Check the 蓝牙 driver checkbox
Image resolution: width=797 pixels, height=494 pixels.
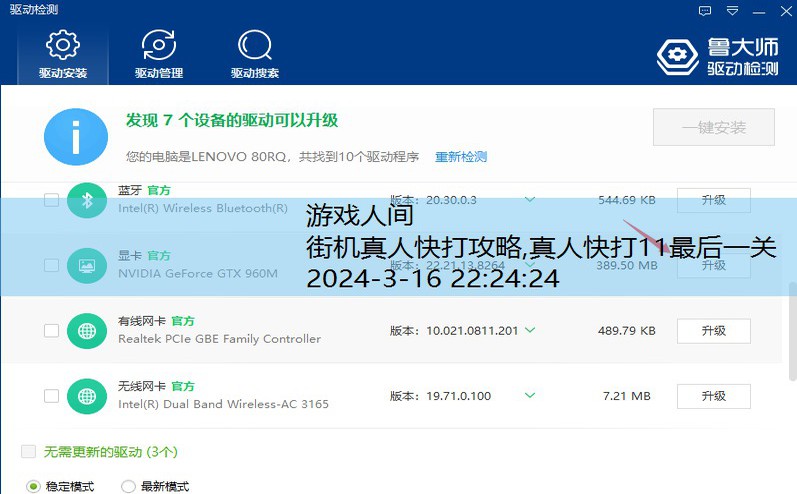coord(51,200)
